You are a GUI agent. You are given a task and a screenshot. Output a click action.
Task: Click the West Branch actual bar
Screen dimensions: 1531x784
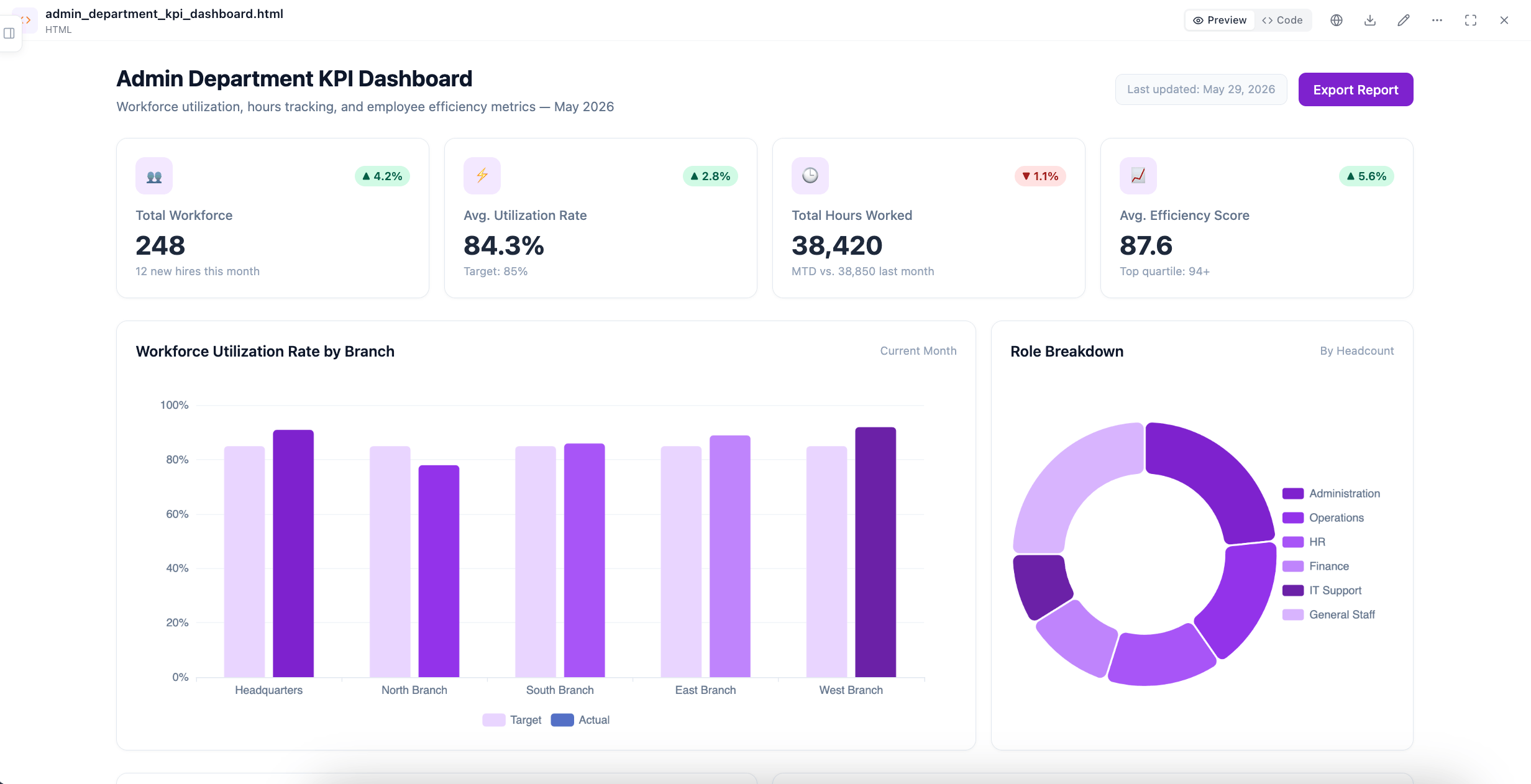point(875,552)
